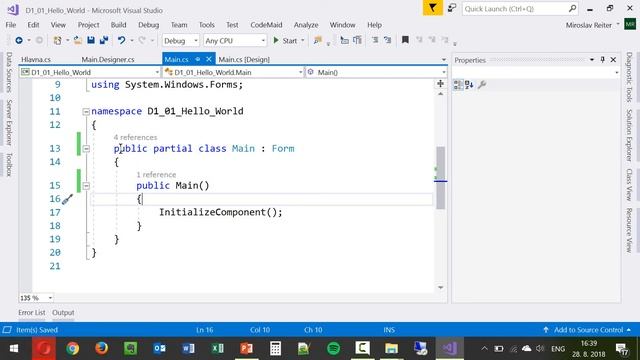Open the Windows Start menu
The height and width of the screenshot is (360, 640).
14,349
